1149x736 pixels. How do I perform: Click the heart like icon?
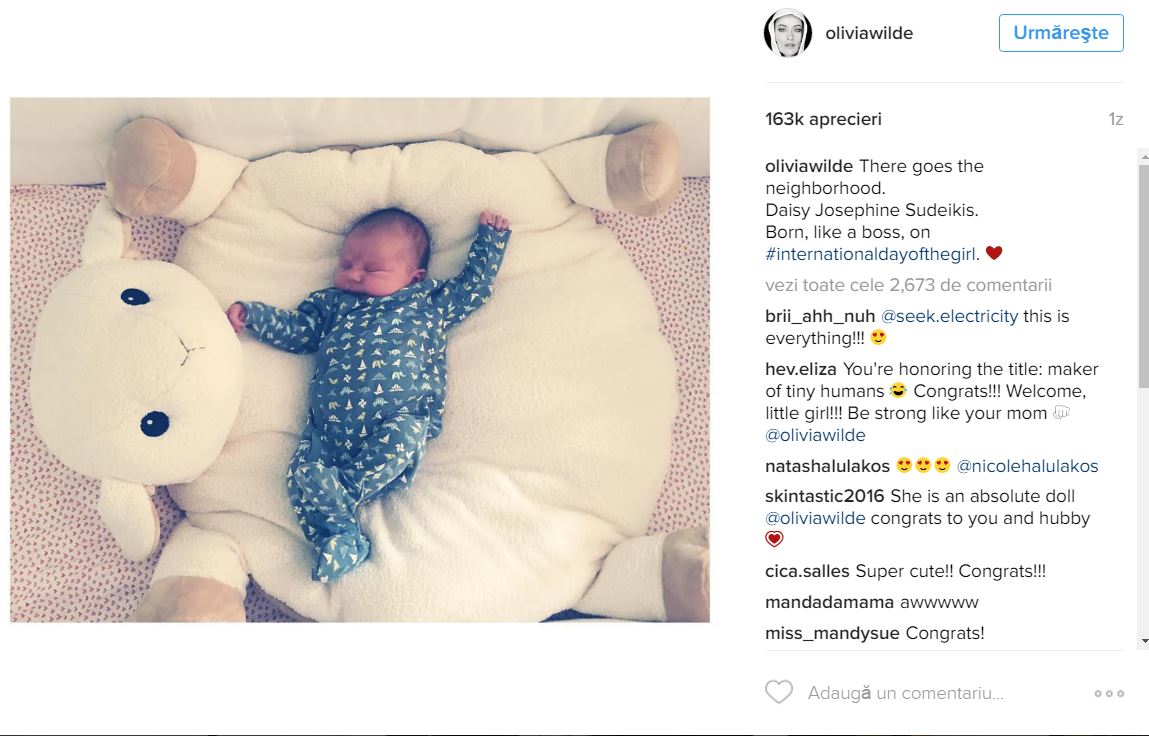coord(779,692)
